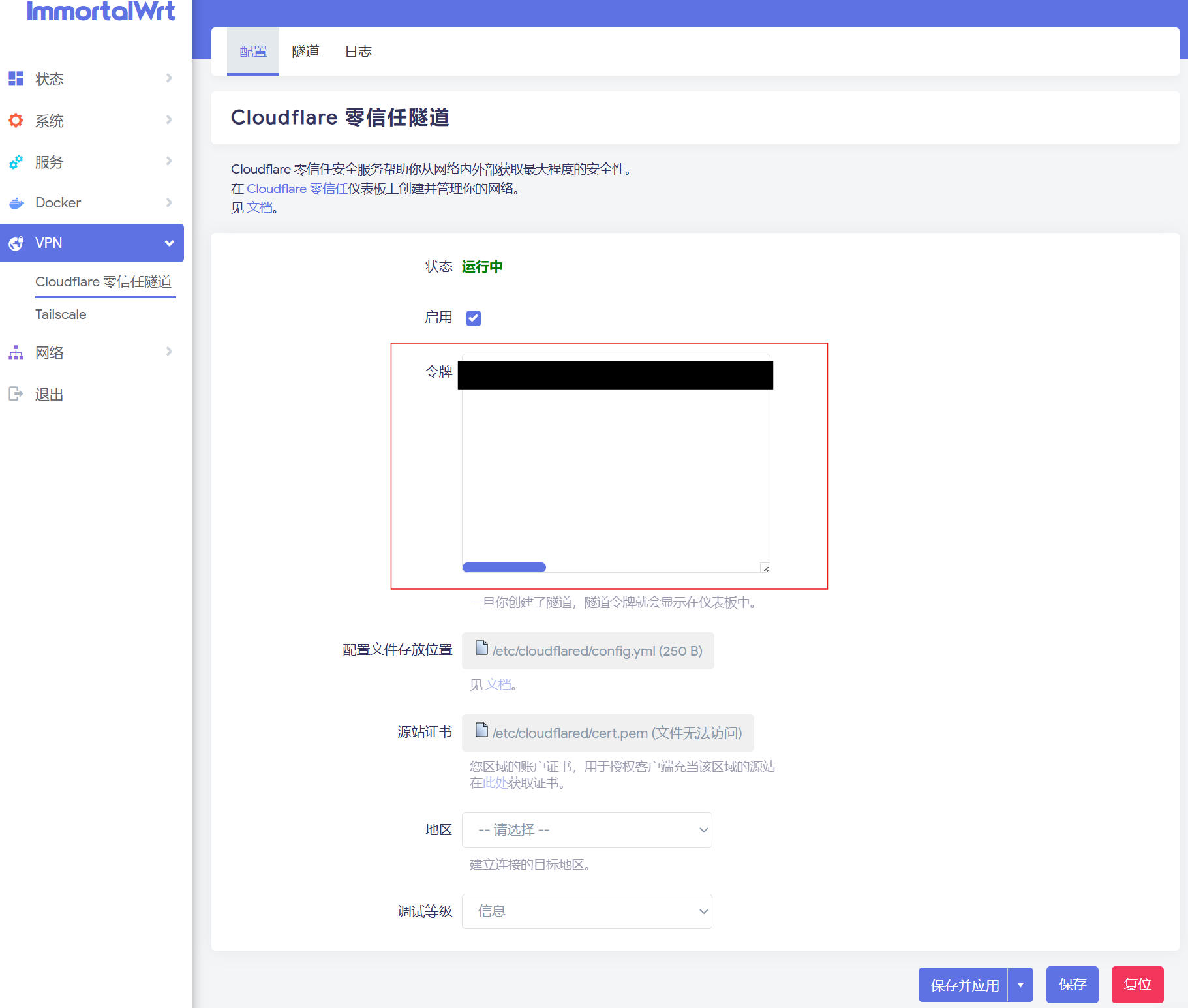Image resolution: width=1188 pixels, height=1008 pixels.
Task: Click the 服务 cogs icon in sidebar
Action: coord(16,162)
